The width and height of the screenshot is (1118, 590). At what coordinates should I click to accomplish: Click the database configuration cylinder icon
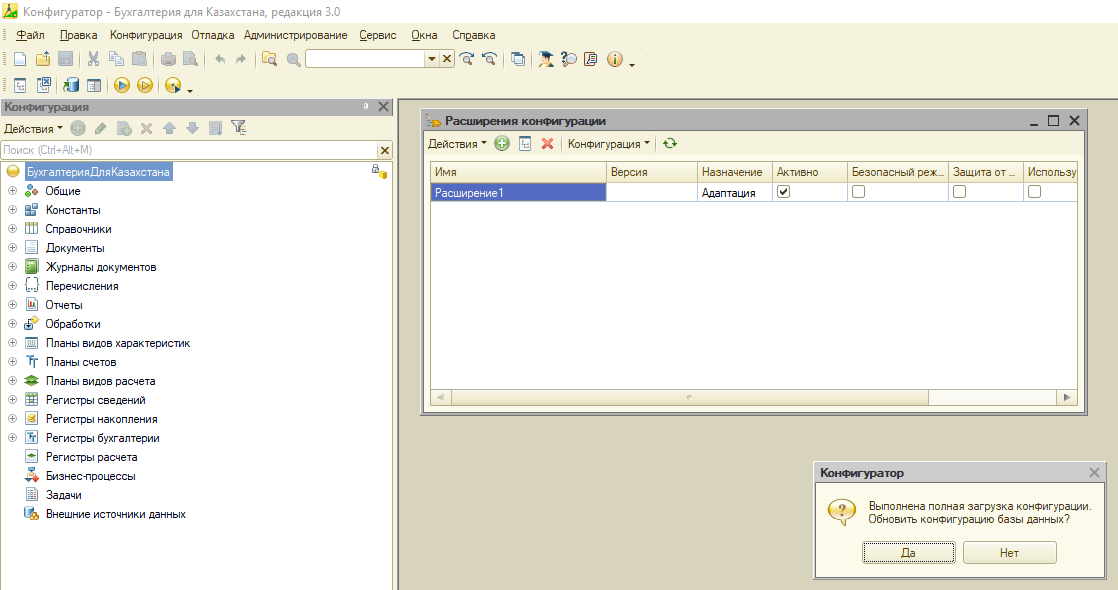(x=71, y=86)
